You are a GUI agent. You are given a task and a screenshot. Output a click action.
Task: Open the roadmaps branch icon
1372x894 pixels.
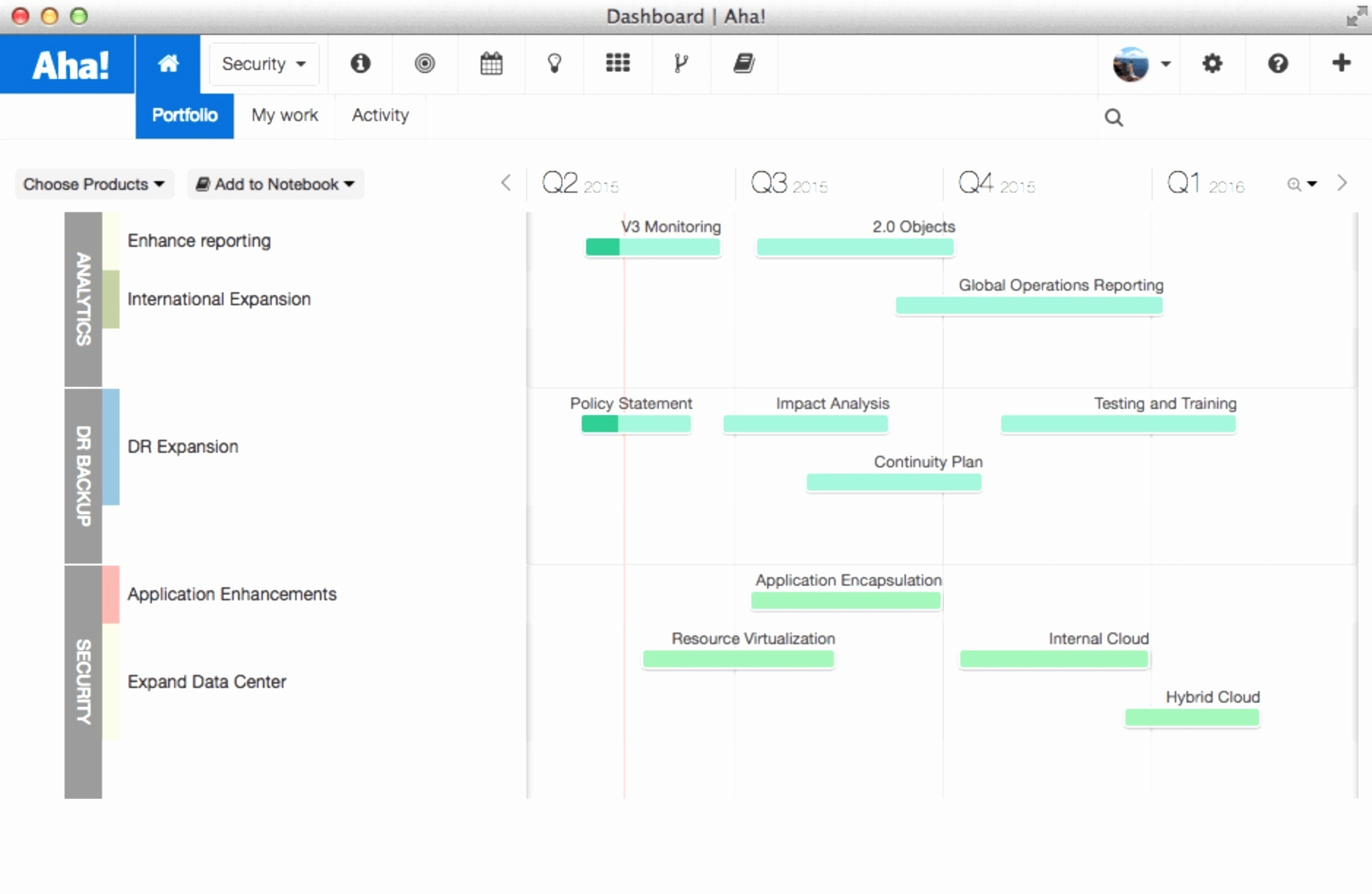click(x=681, y=64)
